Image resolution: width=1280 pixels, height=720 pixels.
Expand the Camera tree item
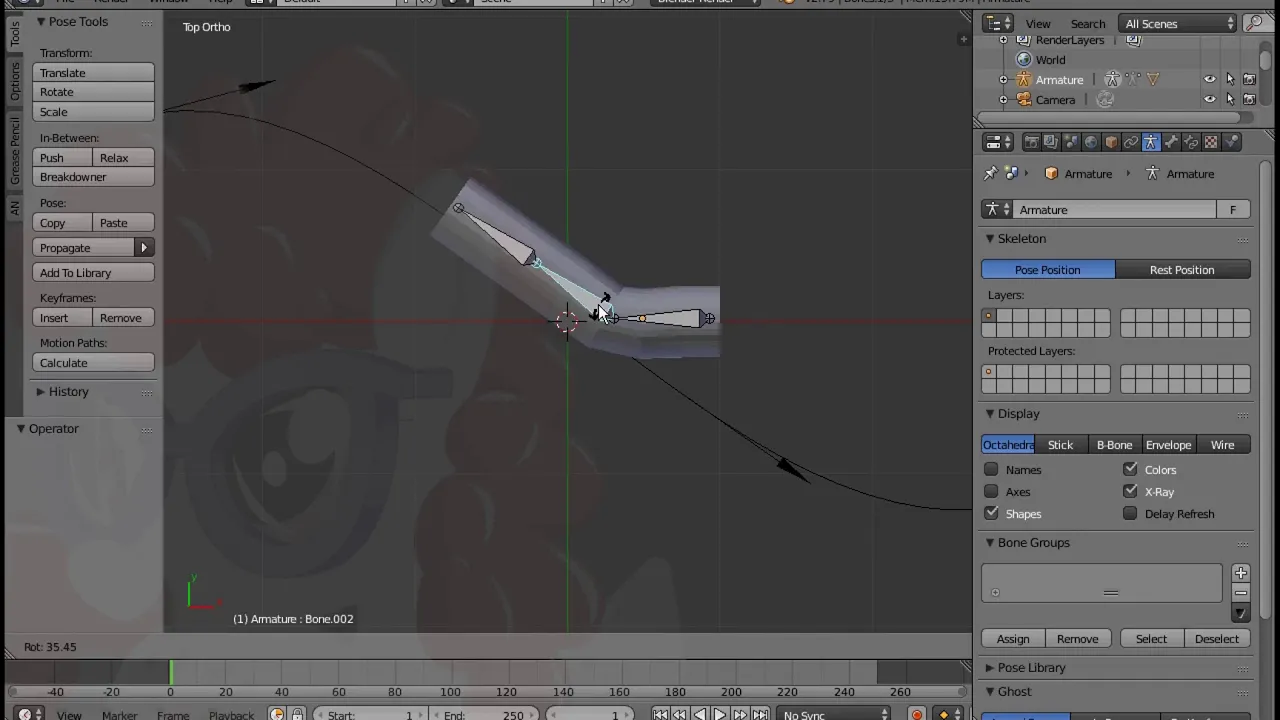pyautogui.click(x=1003, y=99)
